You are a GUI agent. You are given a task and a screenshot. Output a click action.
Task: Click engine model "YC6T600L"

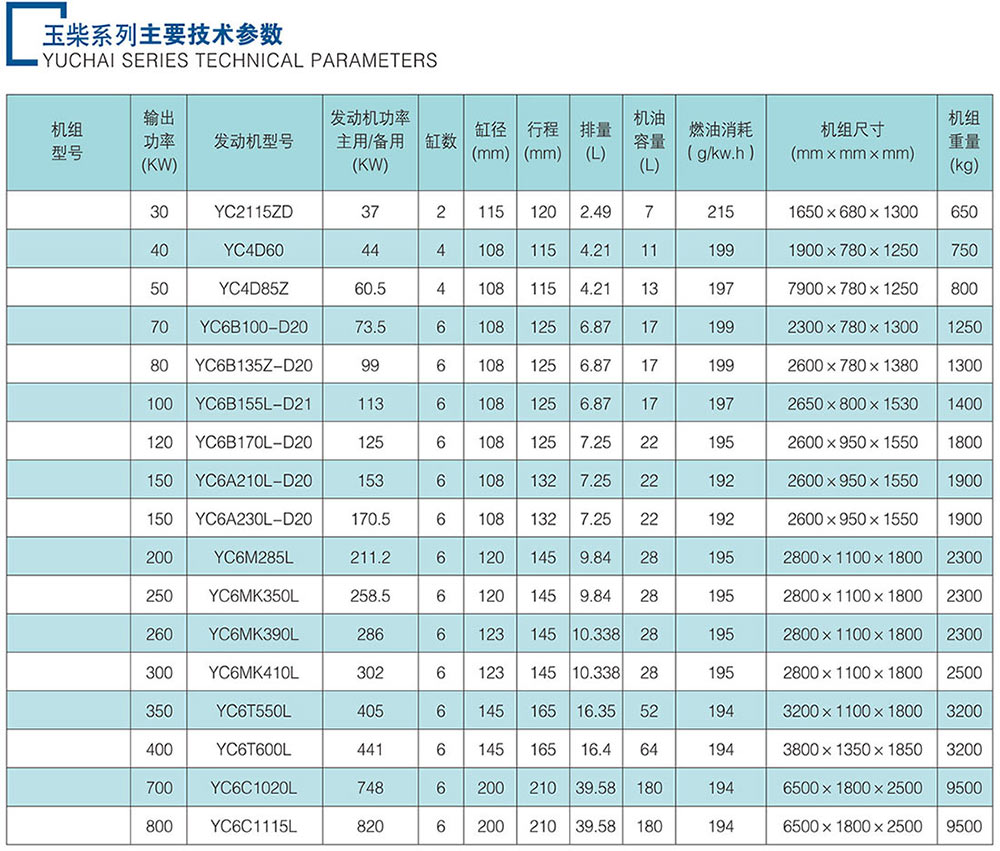tap(254, 750)
